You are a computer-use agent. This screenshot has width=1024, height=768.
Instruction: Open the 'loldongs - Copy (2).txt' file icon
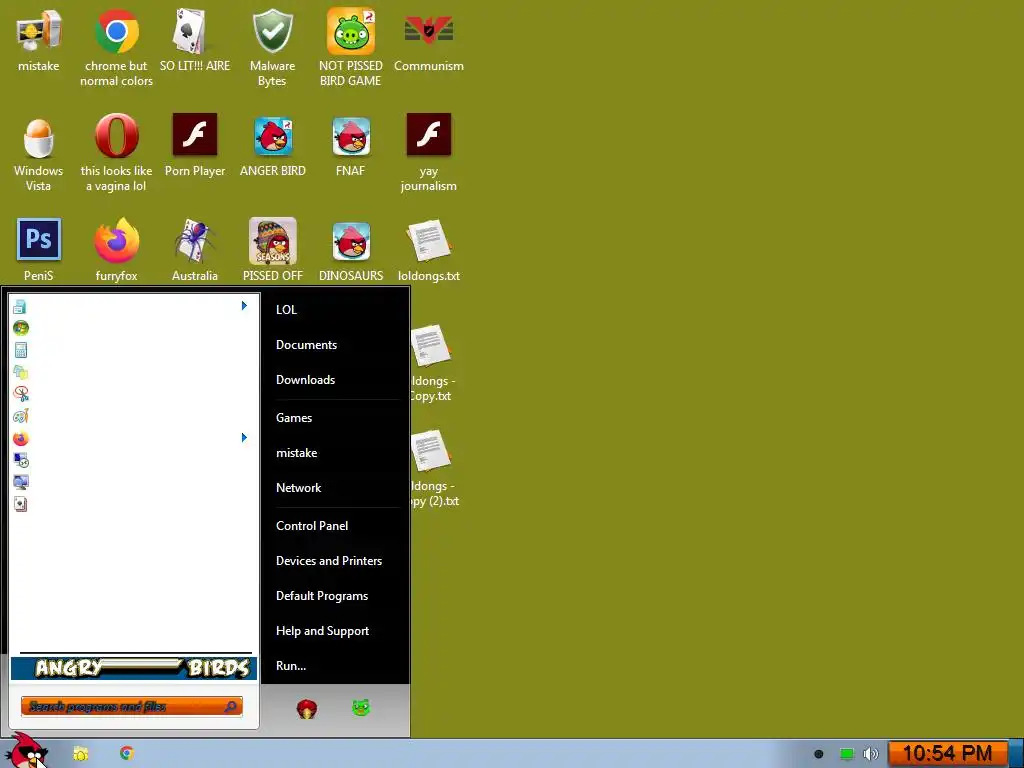tap(434, 468)
